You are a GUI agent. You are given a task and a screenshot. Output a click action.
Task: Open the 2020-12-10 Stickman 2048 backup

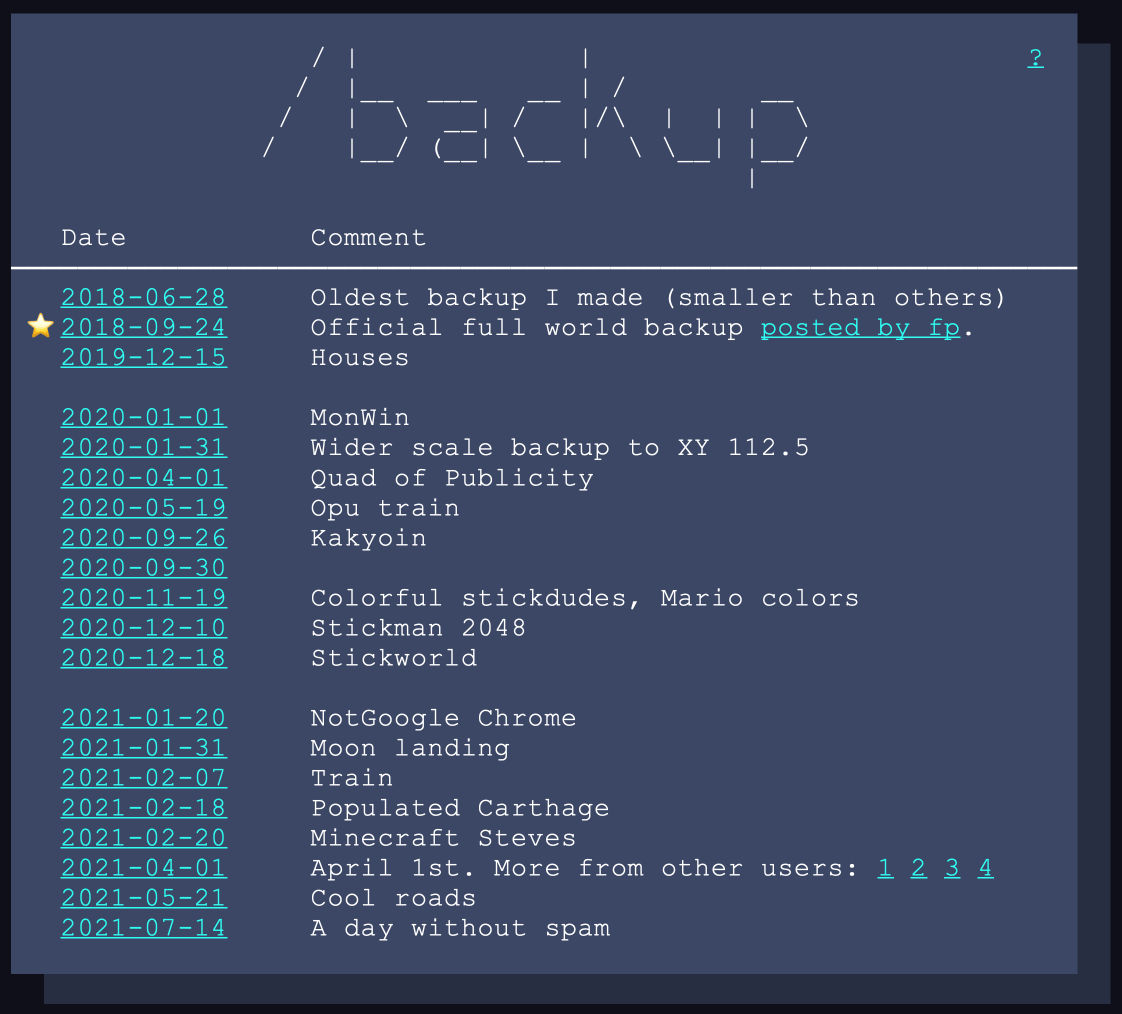[x=143, y=628]
